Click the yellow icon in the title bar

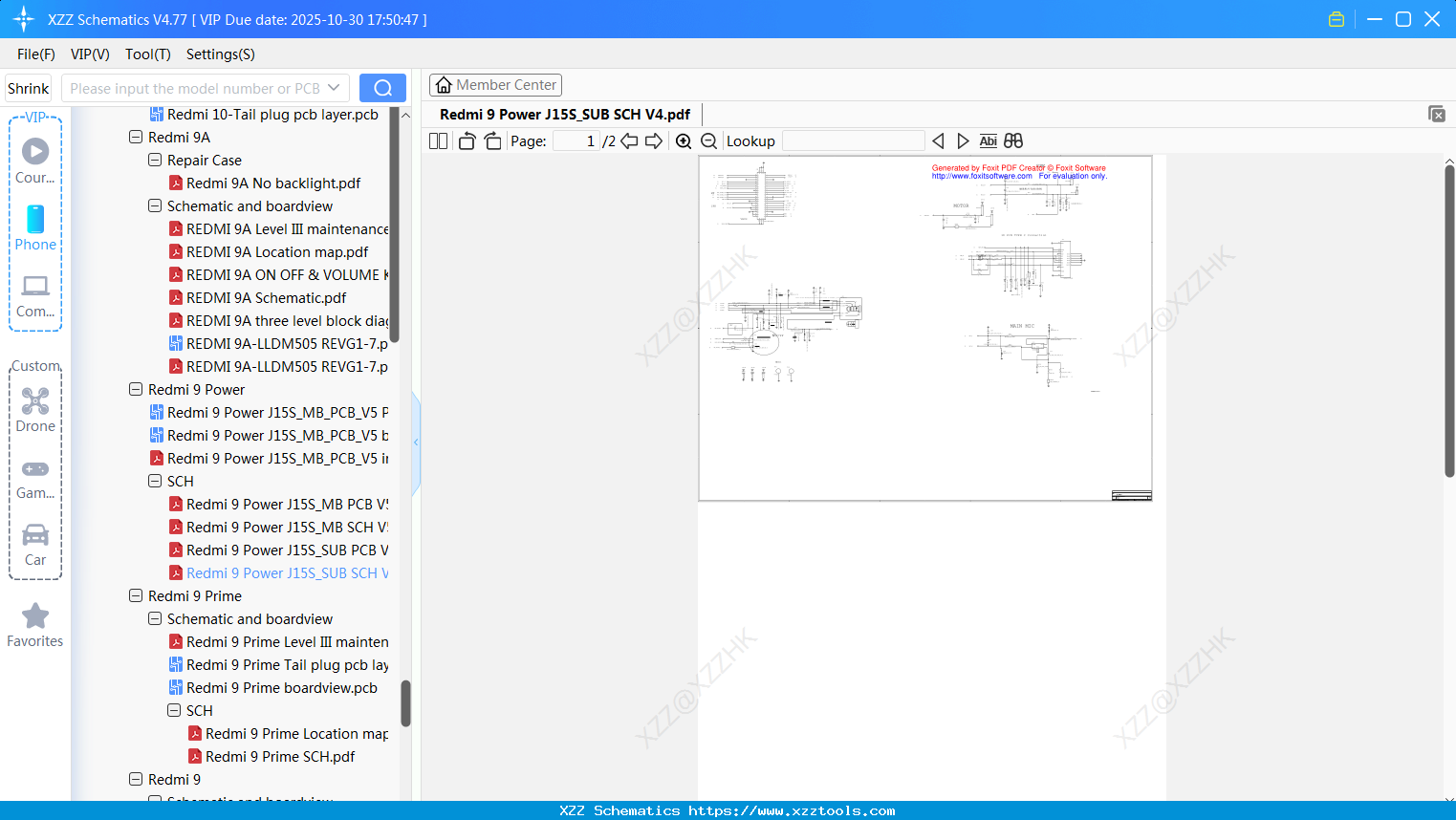coord(1336,19)
